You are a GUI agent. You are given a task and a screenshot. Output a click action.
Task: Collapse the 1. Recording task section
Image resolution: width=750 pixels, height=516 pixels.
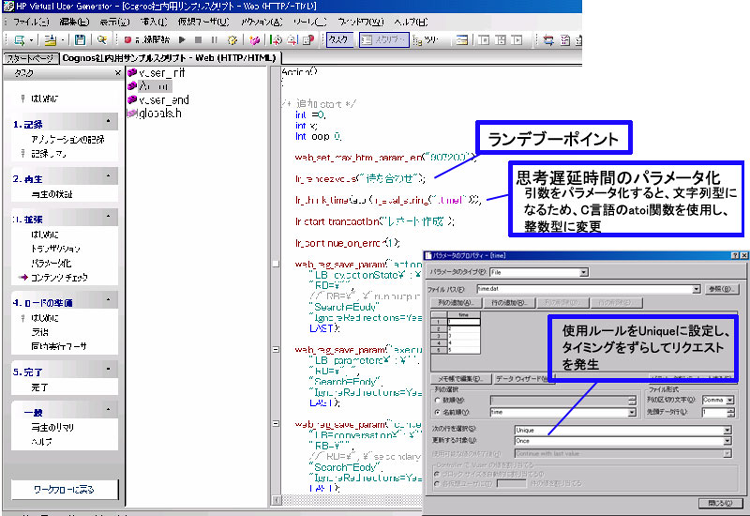109,121
